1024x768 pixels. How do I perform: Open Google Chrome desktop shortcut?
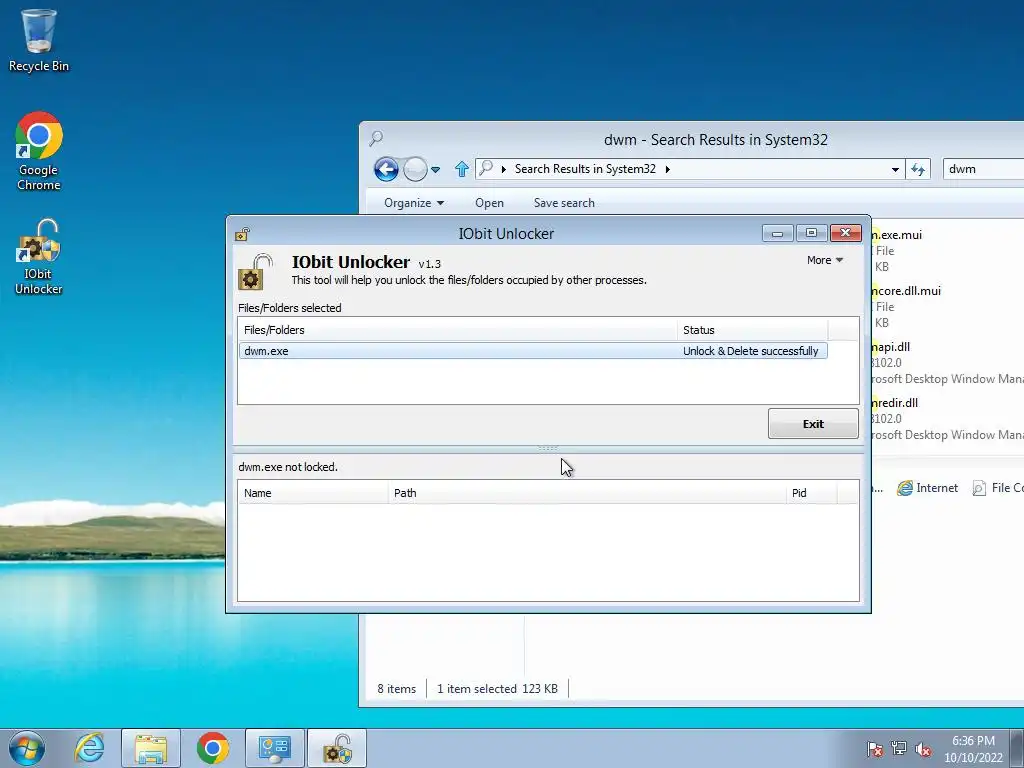coord(39,151)
